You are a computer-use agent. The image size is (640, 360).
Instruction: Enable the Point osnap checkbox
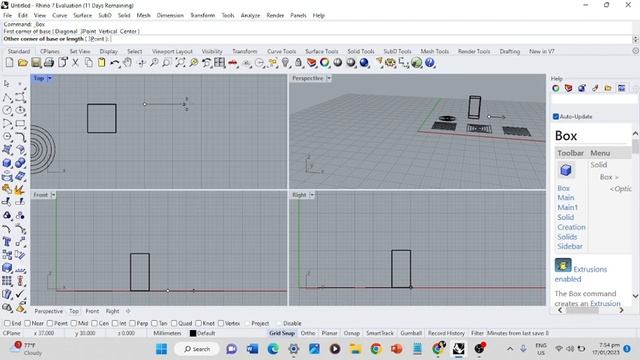click(x=50, y=323)
